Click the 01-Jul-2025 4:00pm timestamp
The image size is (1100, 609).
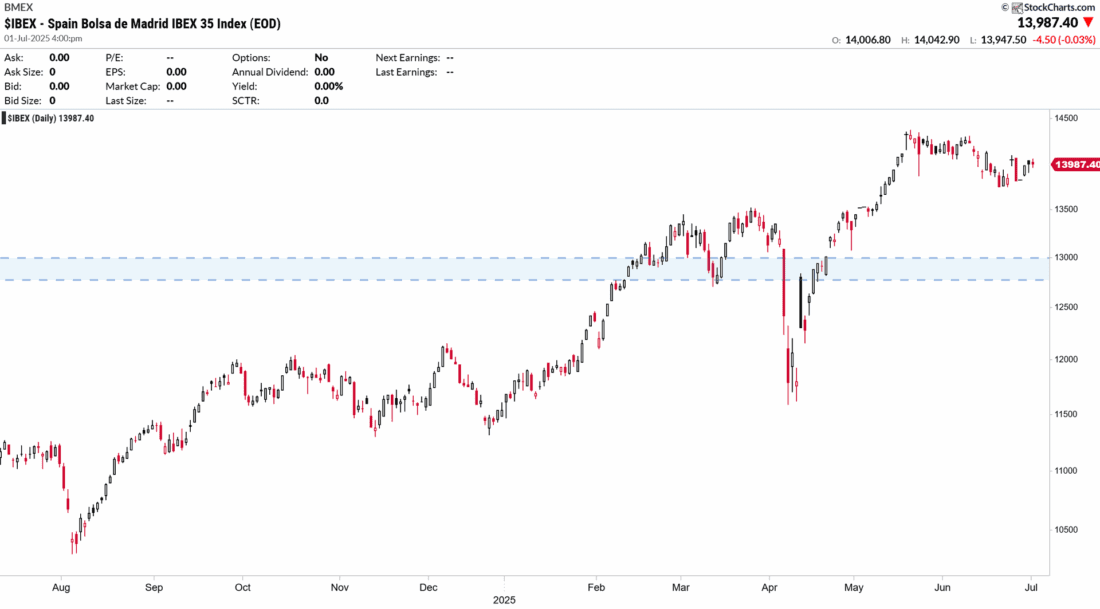[43, 39]
